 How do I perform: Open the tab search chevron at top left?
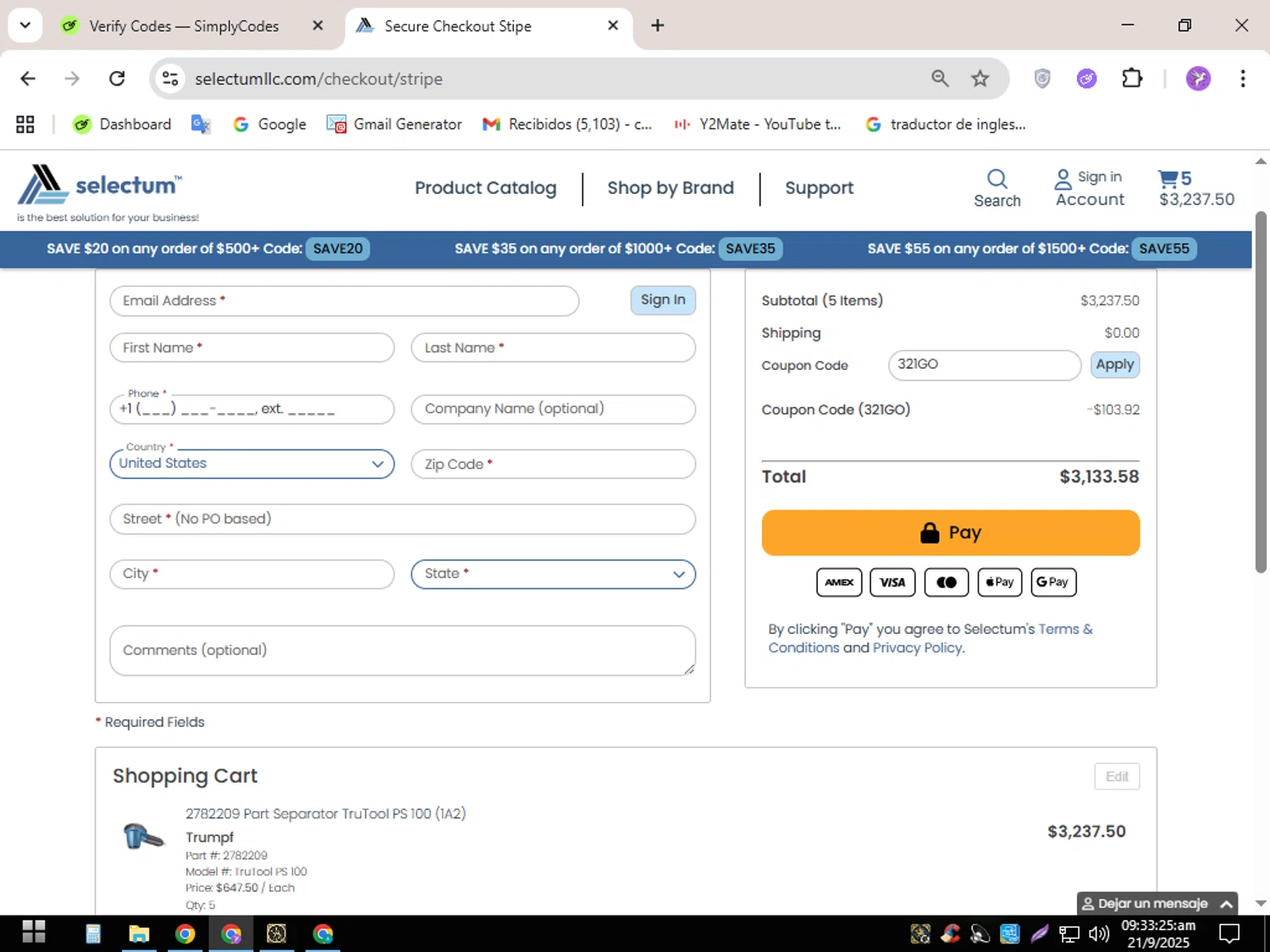point(25,25)
